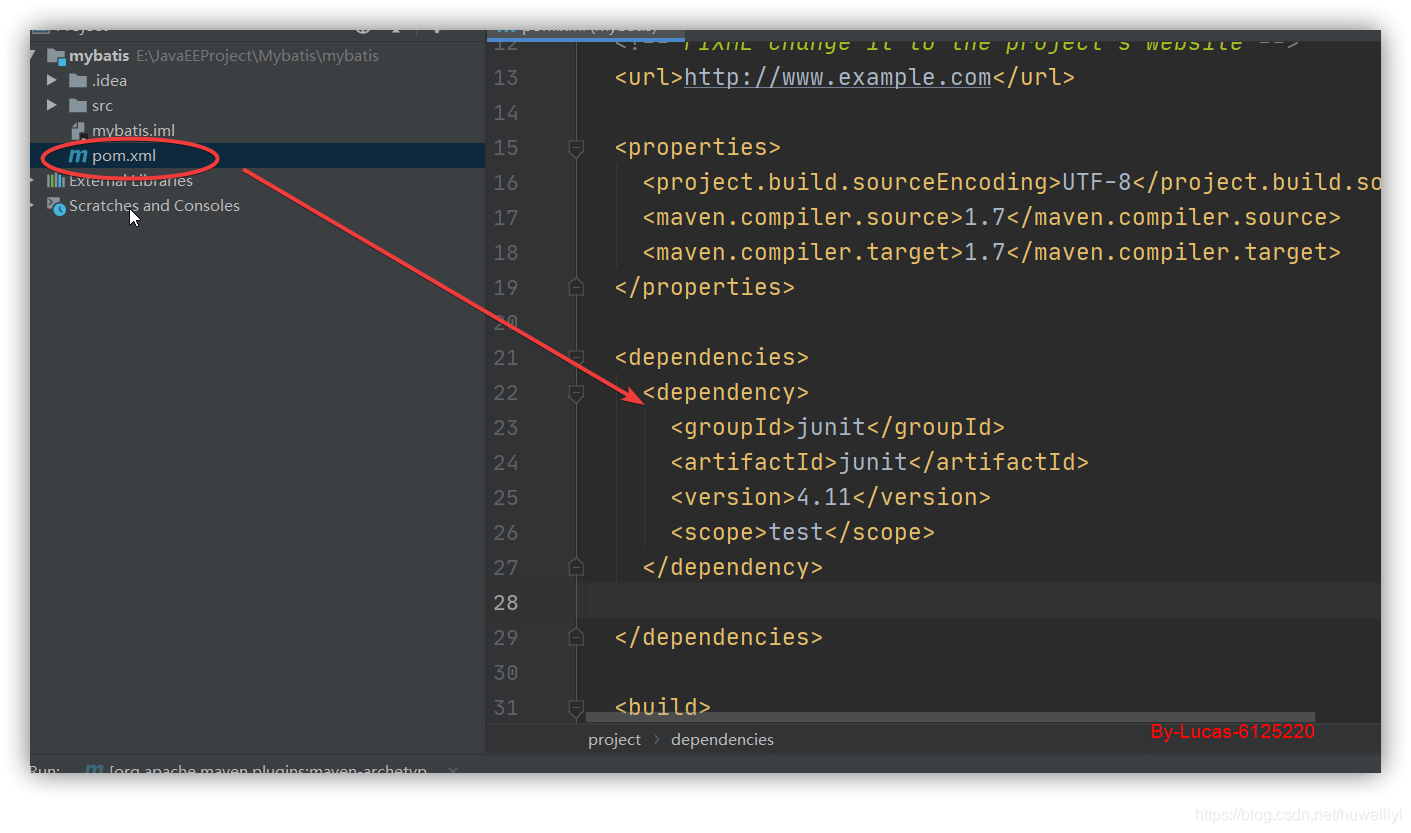This screenshot has height=833, width=1411.
Task: Open the http://www.example.com link
Action: (837, 77)
